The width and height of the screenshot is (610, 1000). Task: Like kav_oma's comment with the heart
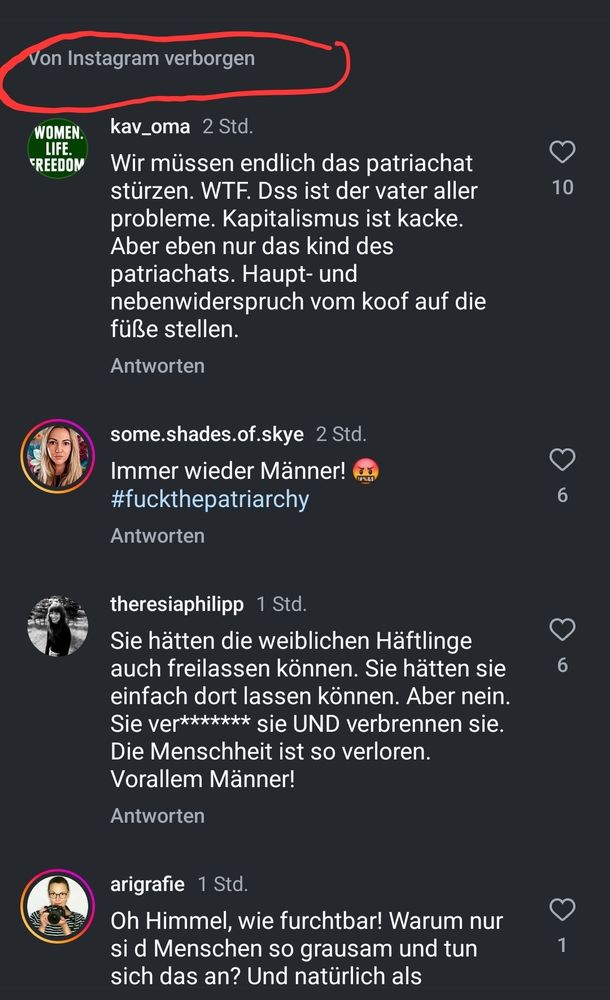(x=563, y=152)
